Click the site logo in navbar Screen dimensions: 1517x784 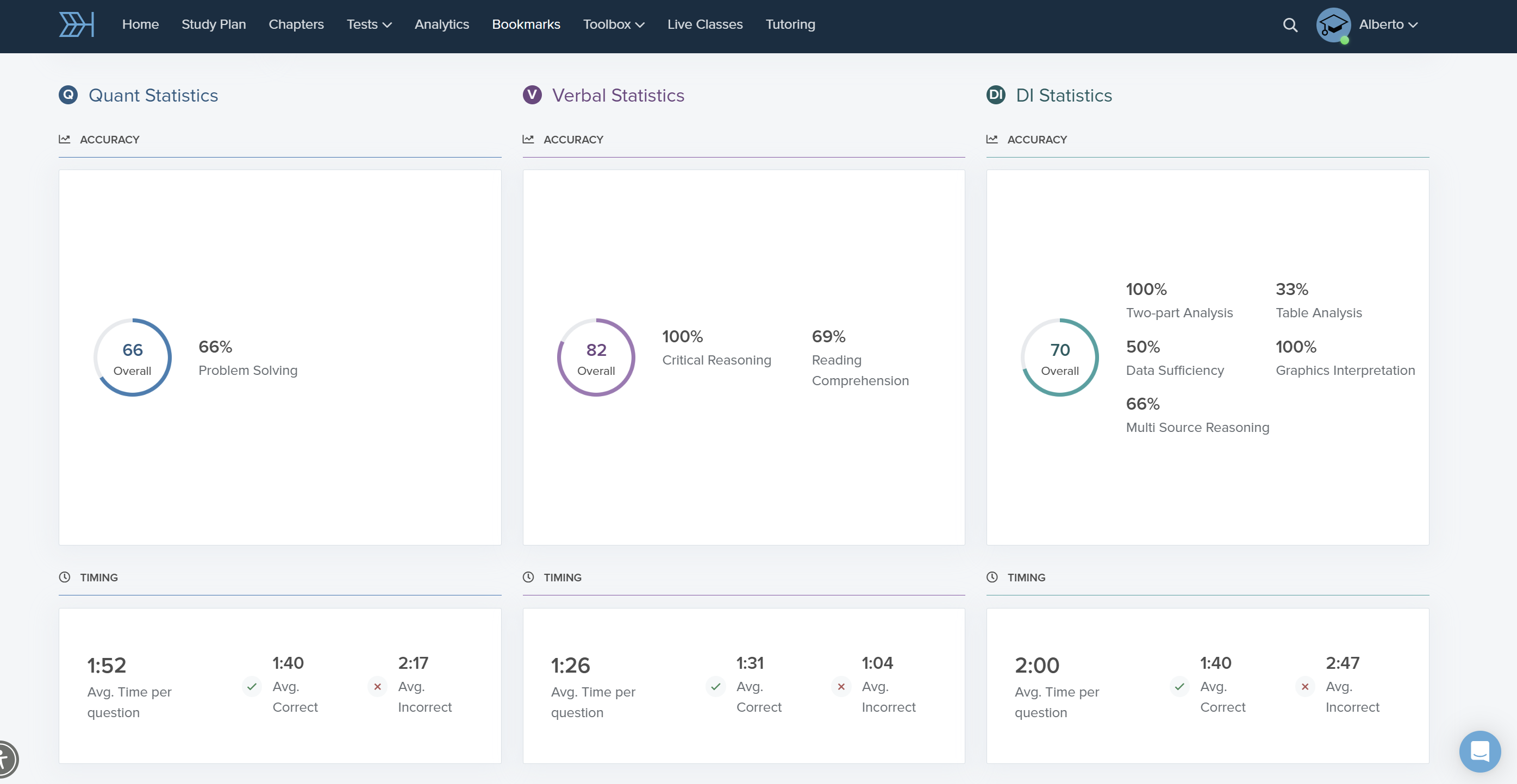(x=77, y=25)
